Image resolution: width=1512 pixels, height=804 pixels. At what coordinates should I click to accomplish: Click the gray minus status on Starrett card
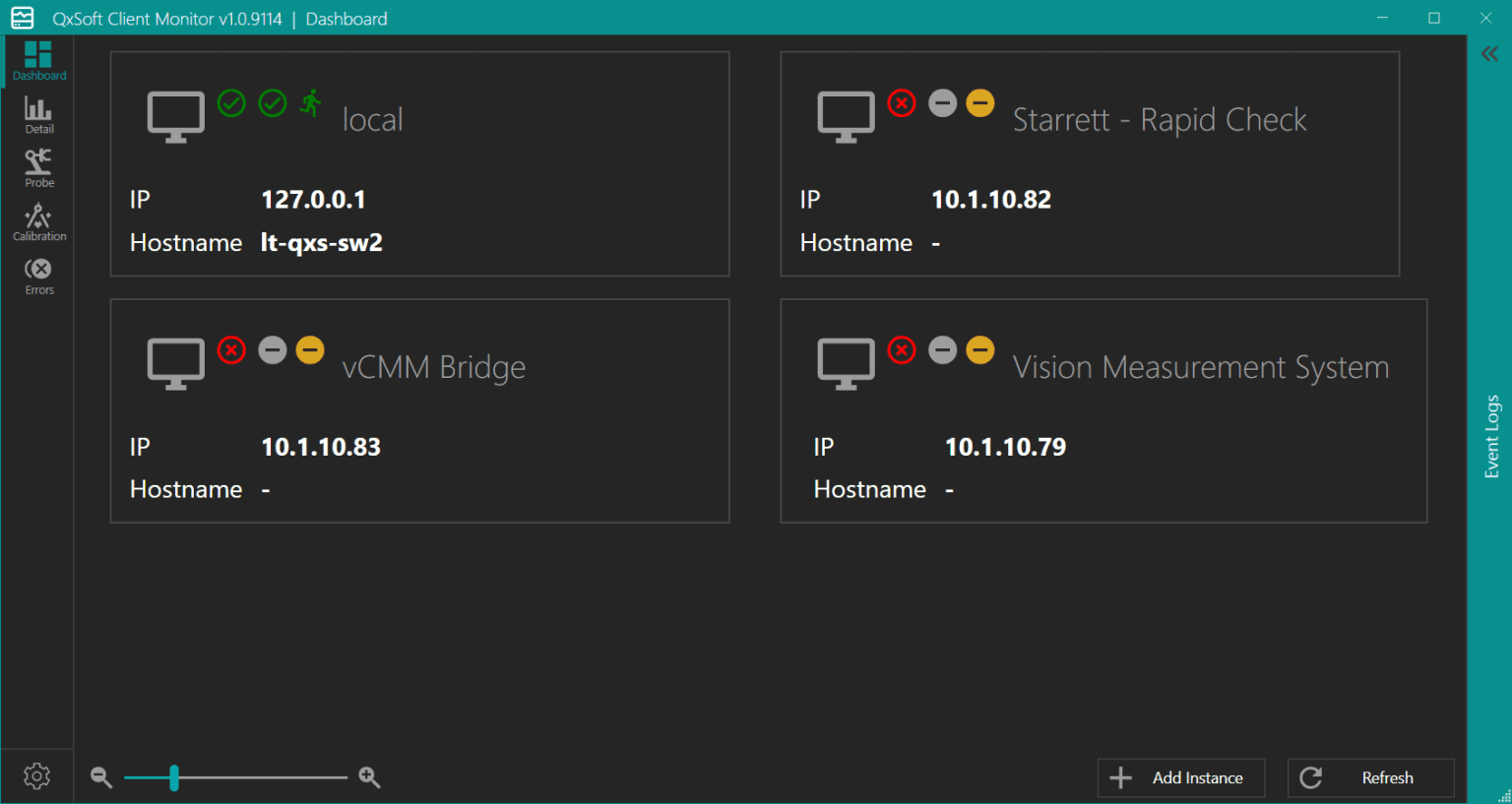click(942, 102)
